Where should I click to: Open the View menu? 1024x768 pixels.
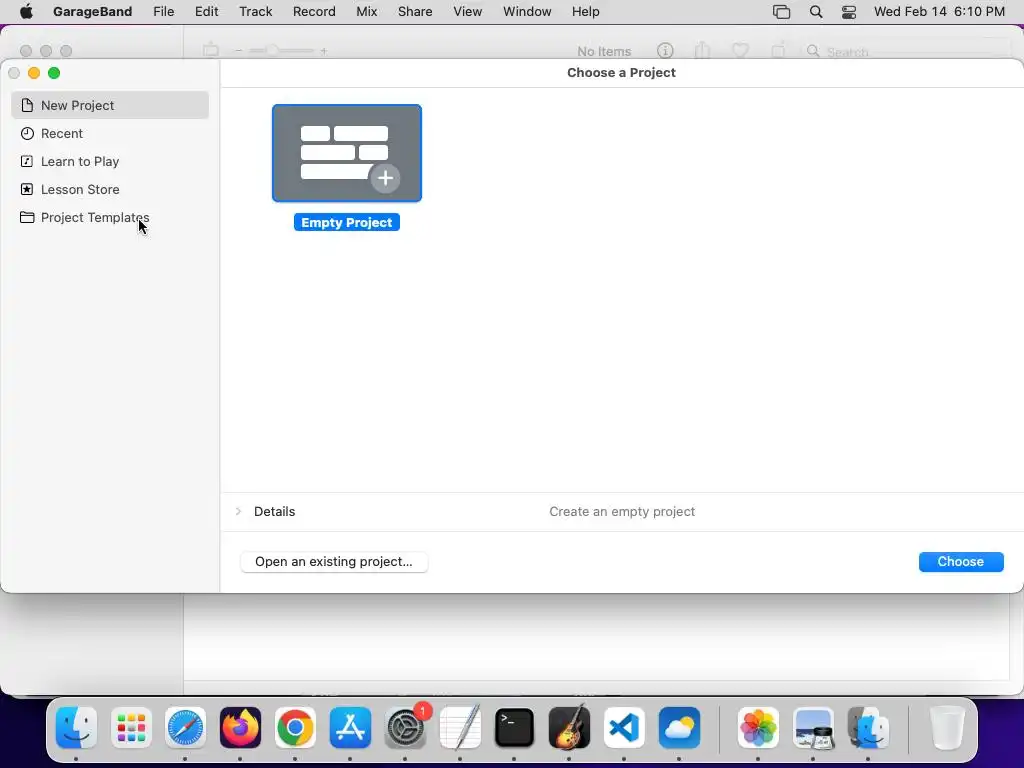tap(468, 12)
